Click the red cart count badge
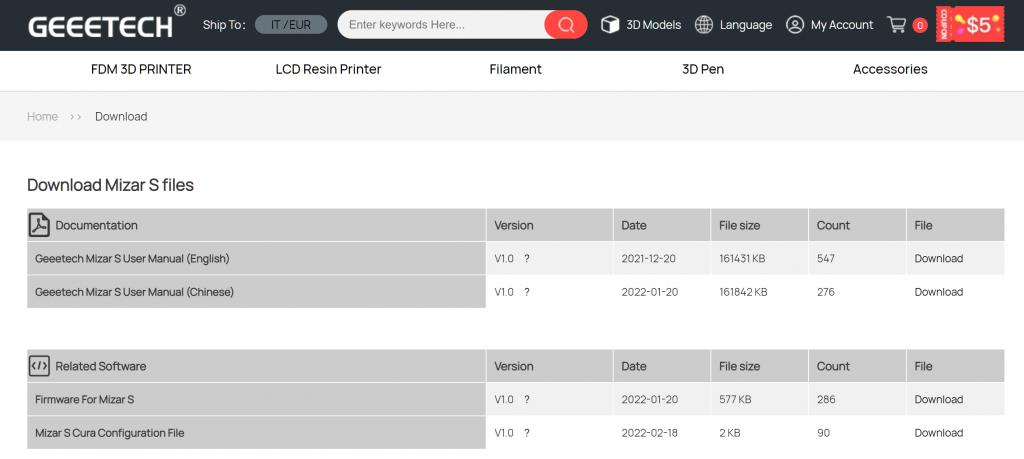Viewport: 1024px width, 459px height. [x=920, y=25]
